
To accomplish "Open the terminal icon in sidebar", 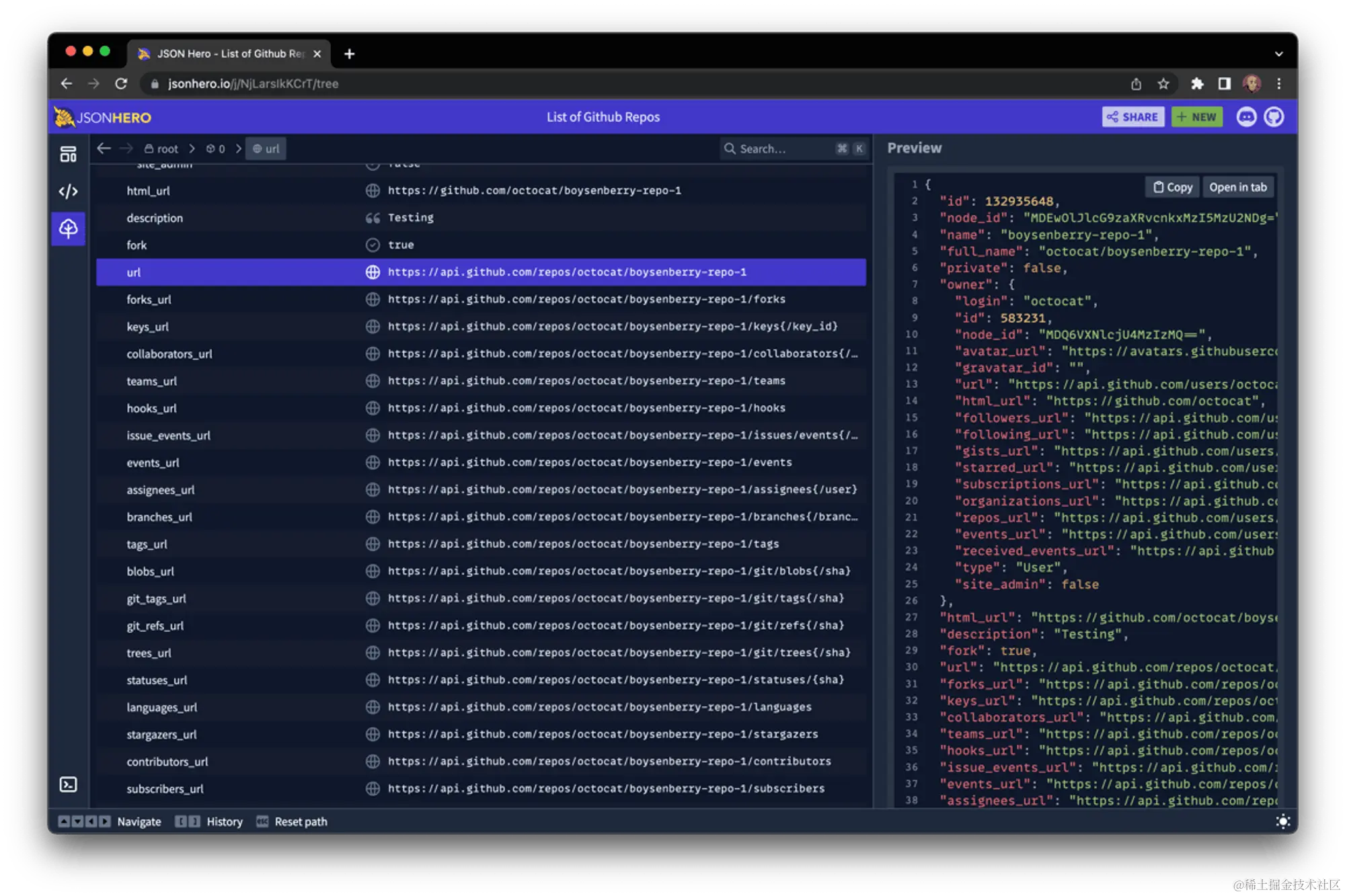I will pos(68,784).
